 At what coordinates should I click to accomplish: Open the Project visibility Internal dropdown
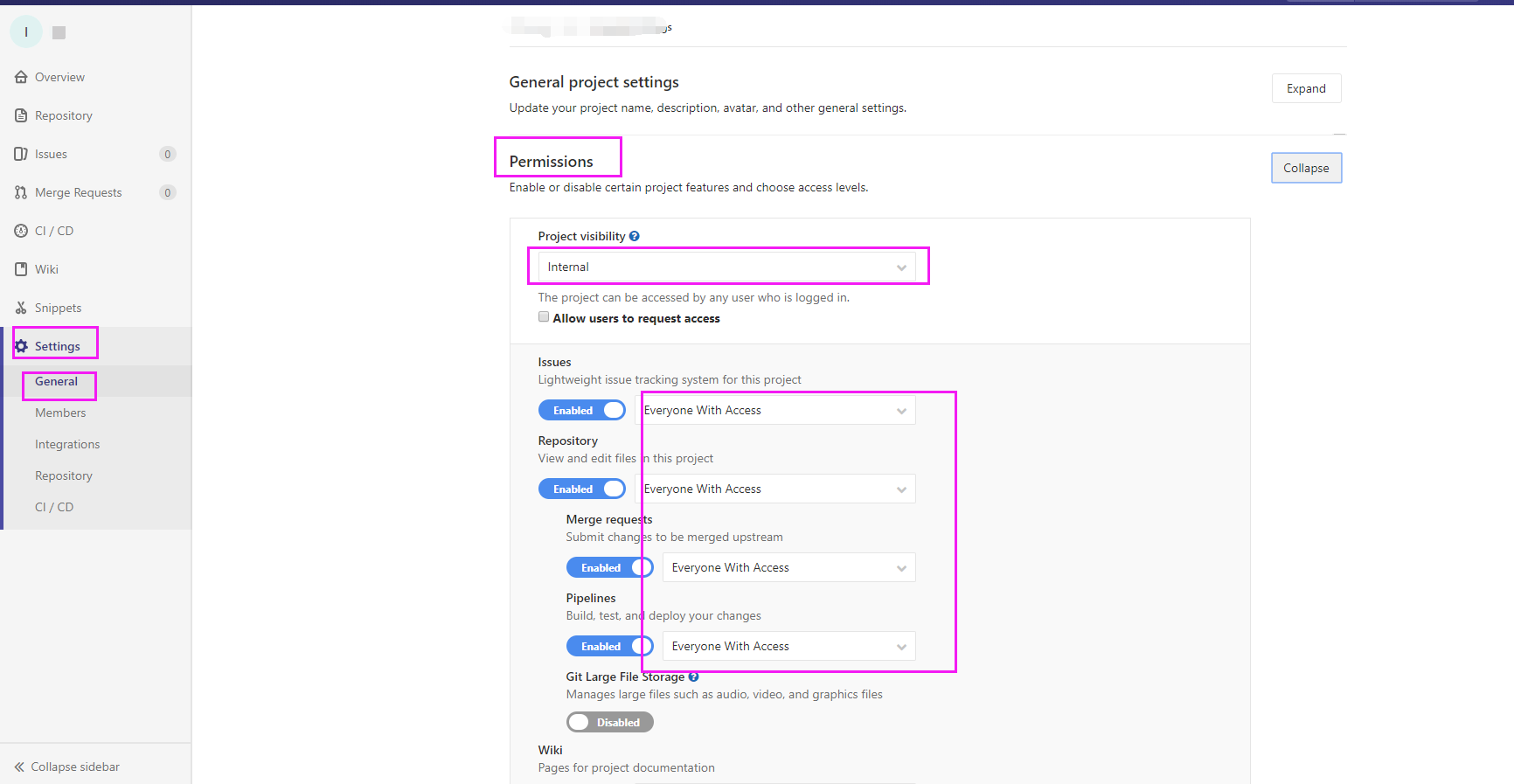point(728,266)
